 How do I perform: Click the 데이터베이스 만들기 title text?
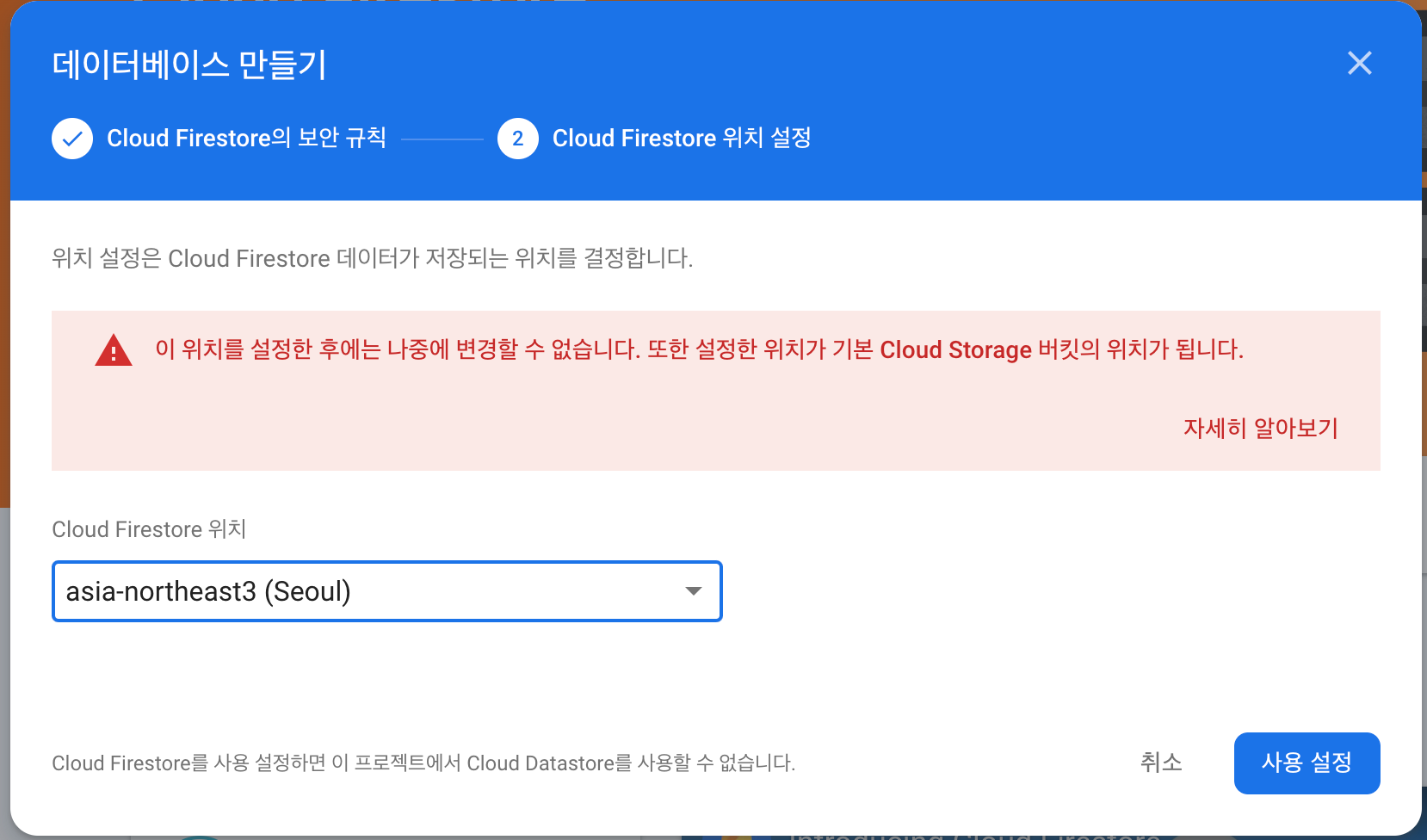pyautogui.click(x=189, y=65)
